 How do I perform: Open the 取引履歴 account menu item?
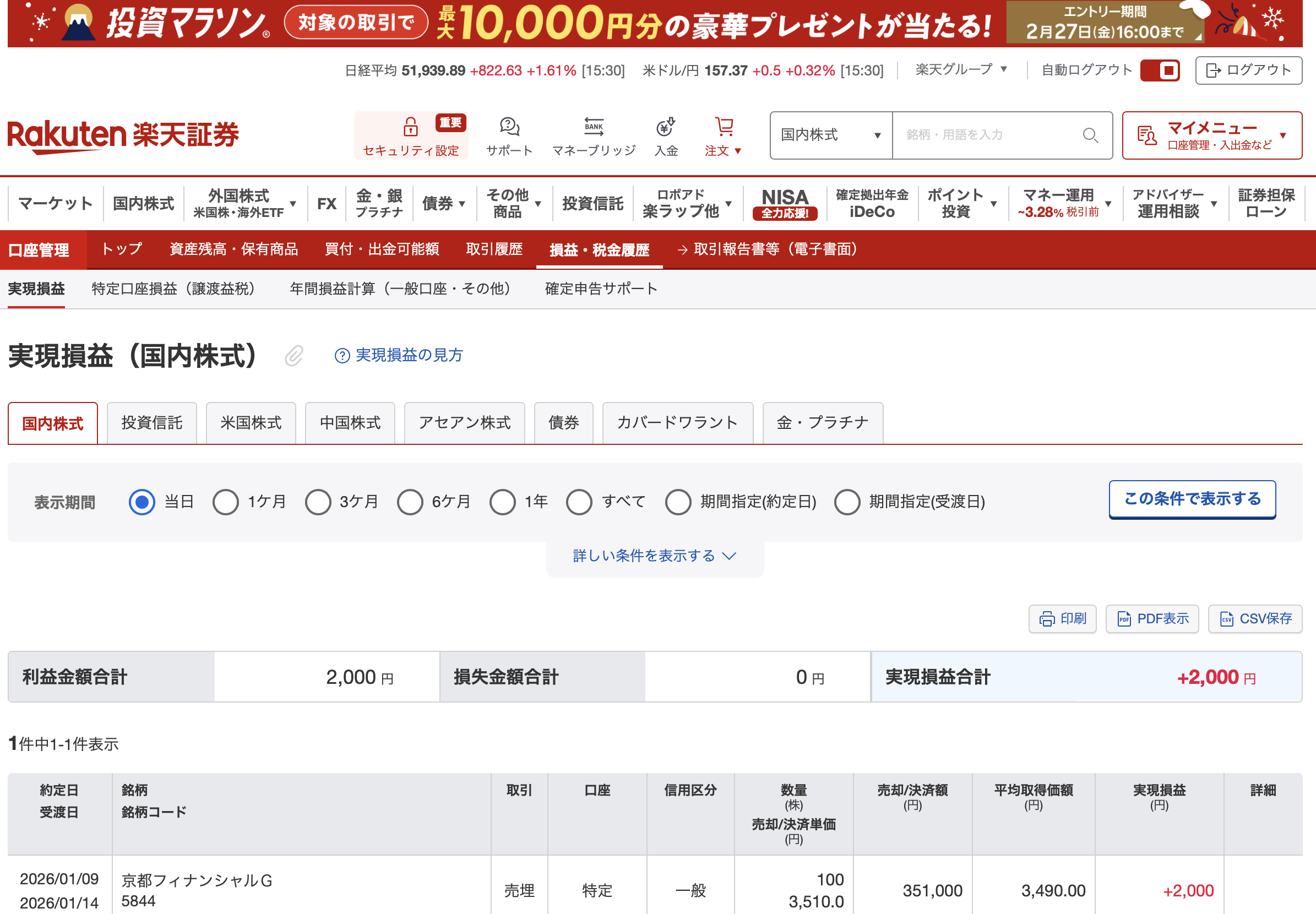(x=494, y=249)
